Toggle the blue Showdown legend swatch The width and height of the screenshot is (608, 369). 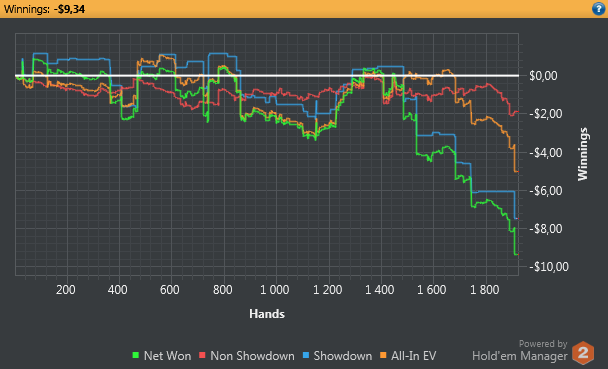tap(306, 355)
